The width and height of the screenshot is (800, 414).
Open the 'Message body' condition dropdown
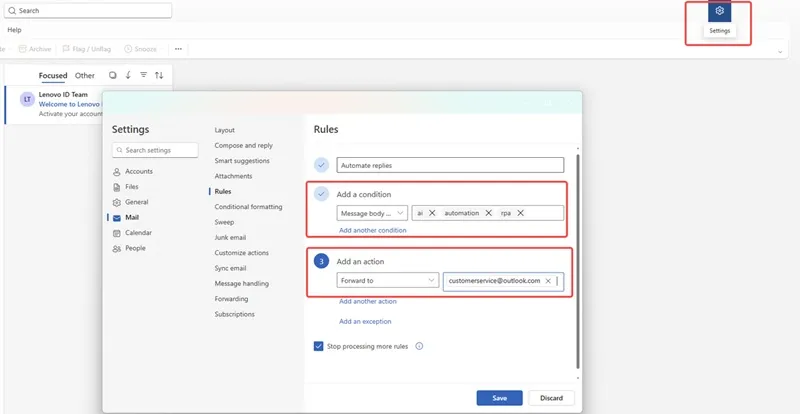point(372,213)
